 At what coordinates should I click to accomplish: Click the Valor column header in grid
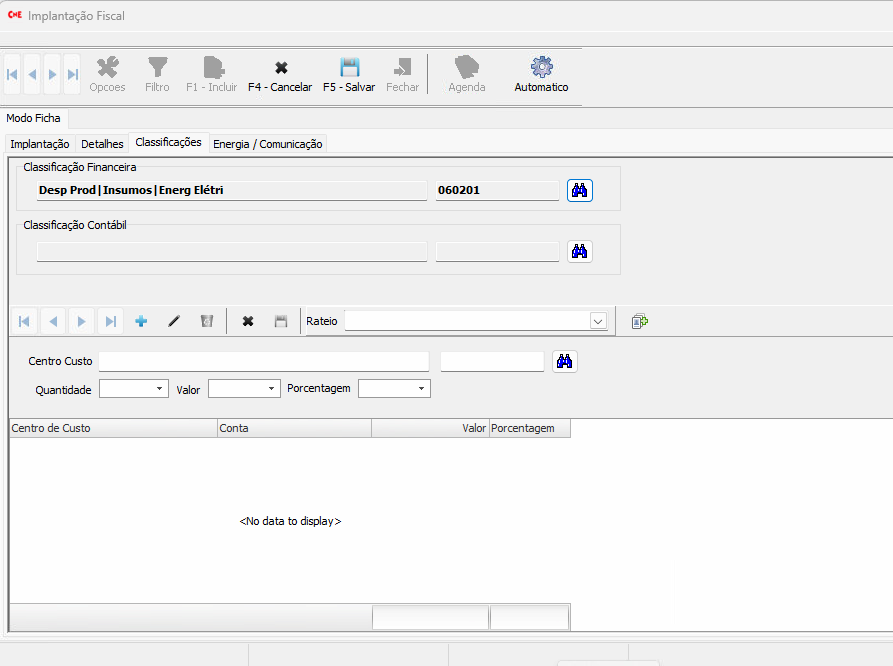(x=430, y=428)
